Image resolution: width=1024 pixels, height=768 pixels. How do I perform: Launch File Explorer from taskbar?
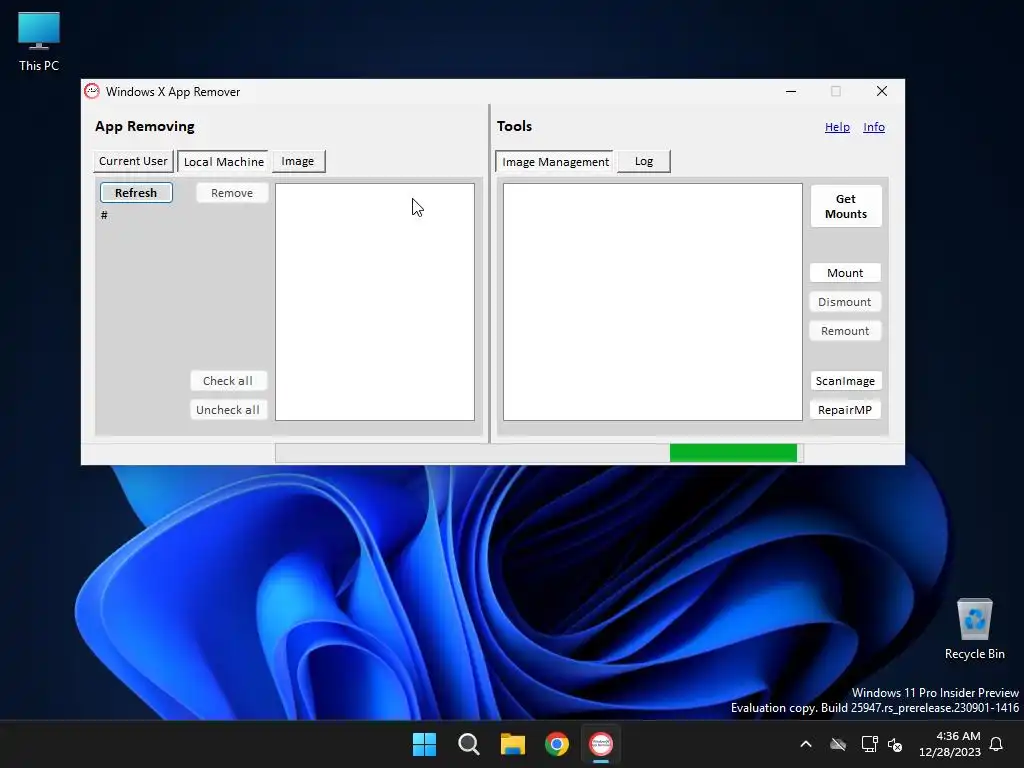(513, 744)
